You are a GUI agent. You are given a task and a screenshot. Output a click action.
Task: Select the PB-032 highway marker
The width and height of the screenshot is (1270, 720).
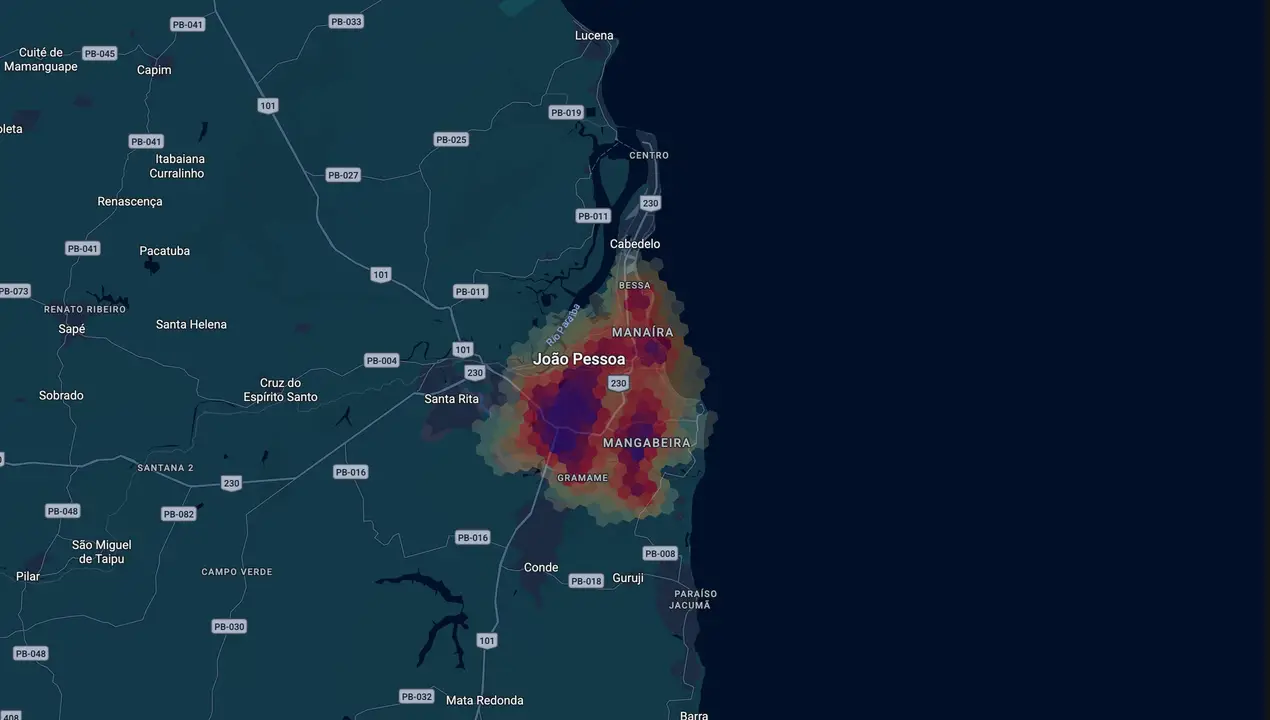[417, 697]
